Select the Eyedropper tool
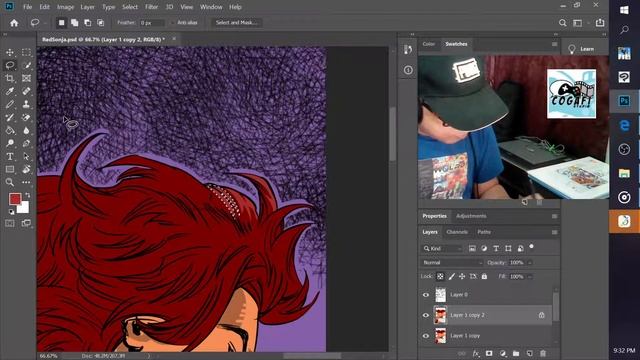Image resolution: width=640 pixels, height=360 pixels. coord(10,91)
